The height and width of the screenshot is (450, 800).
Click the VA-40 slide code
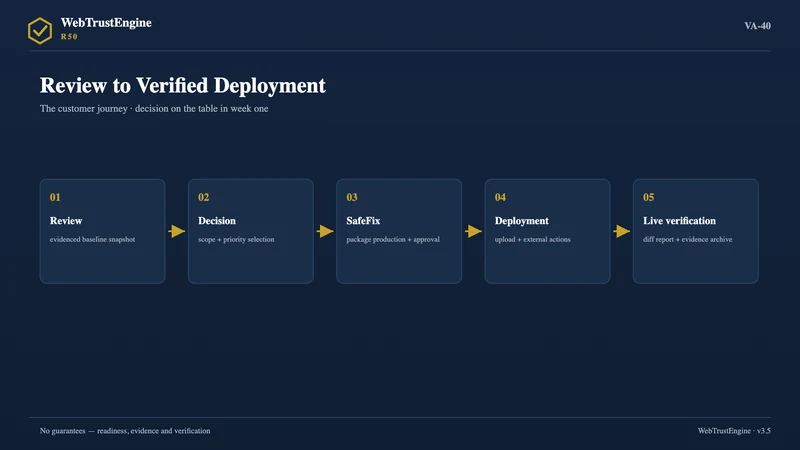coord(757,26)
